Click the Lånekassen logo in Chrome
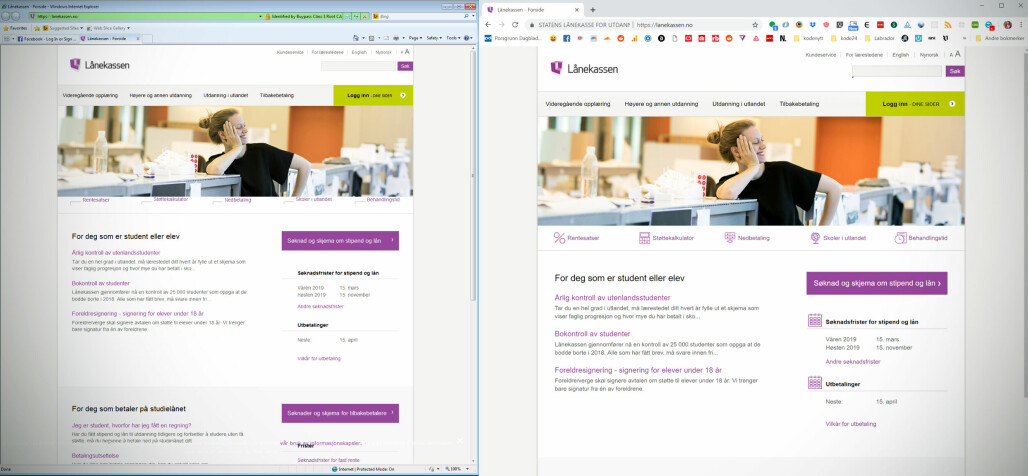 584,68
